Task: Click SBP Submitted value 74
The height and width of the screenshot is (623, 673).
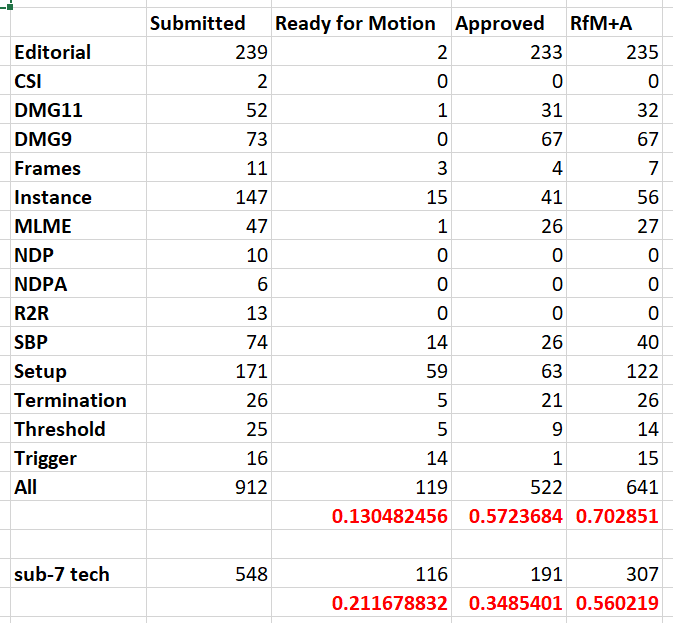Action: pyautogui.click(x=209, y=341)
